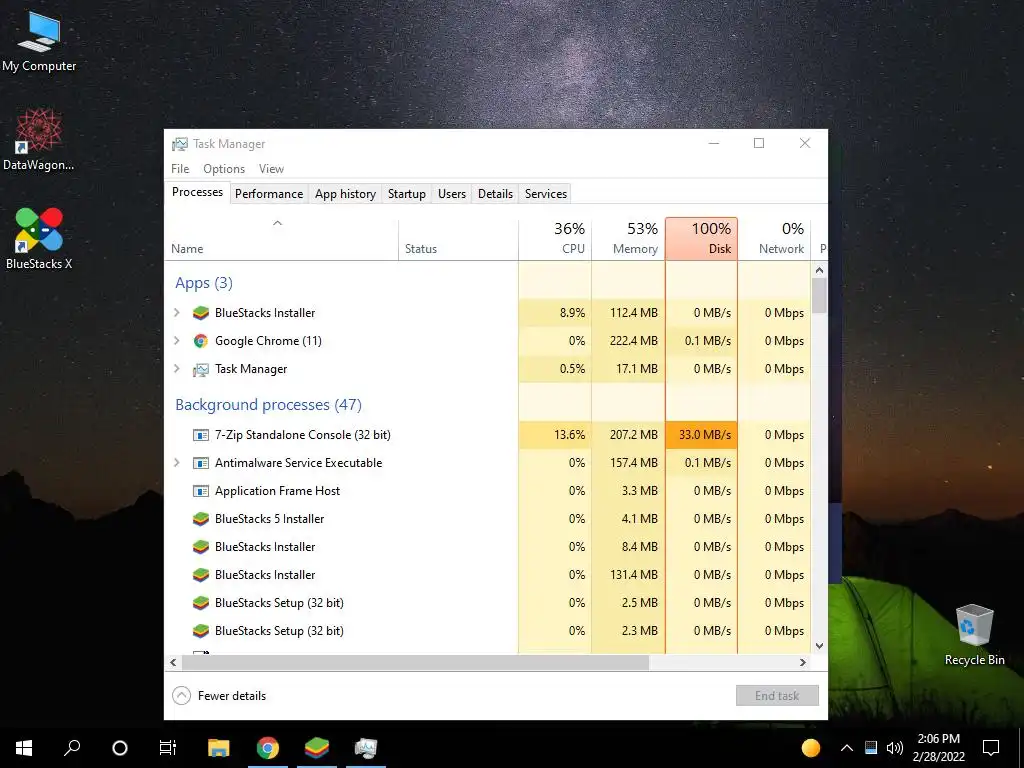Screen dimensions: 1024x768
Task: Expand Antimalware Service Executable row
Action: coord(177,463)
